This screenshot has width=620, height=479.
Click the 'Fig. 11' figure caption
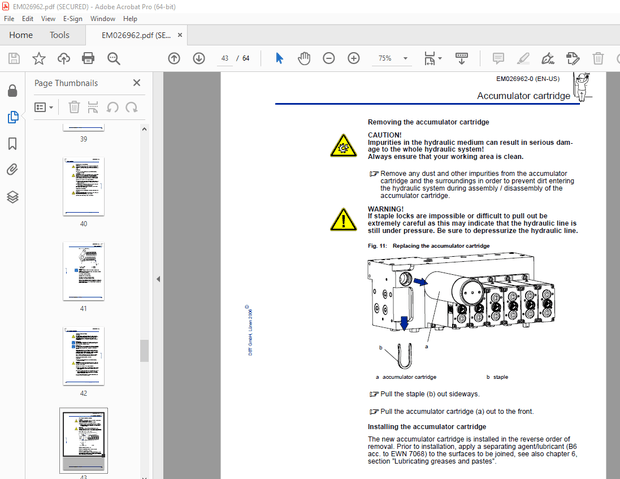click(428, 246)
